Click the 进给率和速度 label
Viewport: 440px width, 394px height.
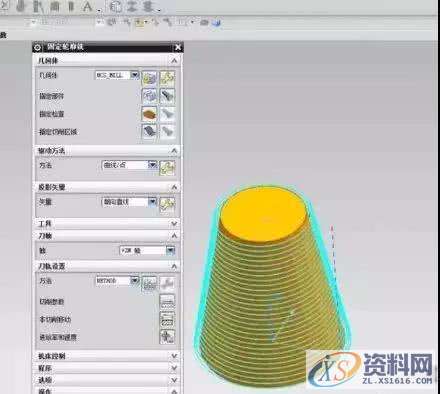[58, 338]
